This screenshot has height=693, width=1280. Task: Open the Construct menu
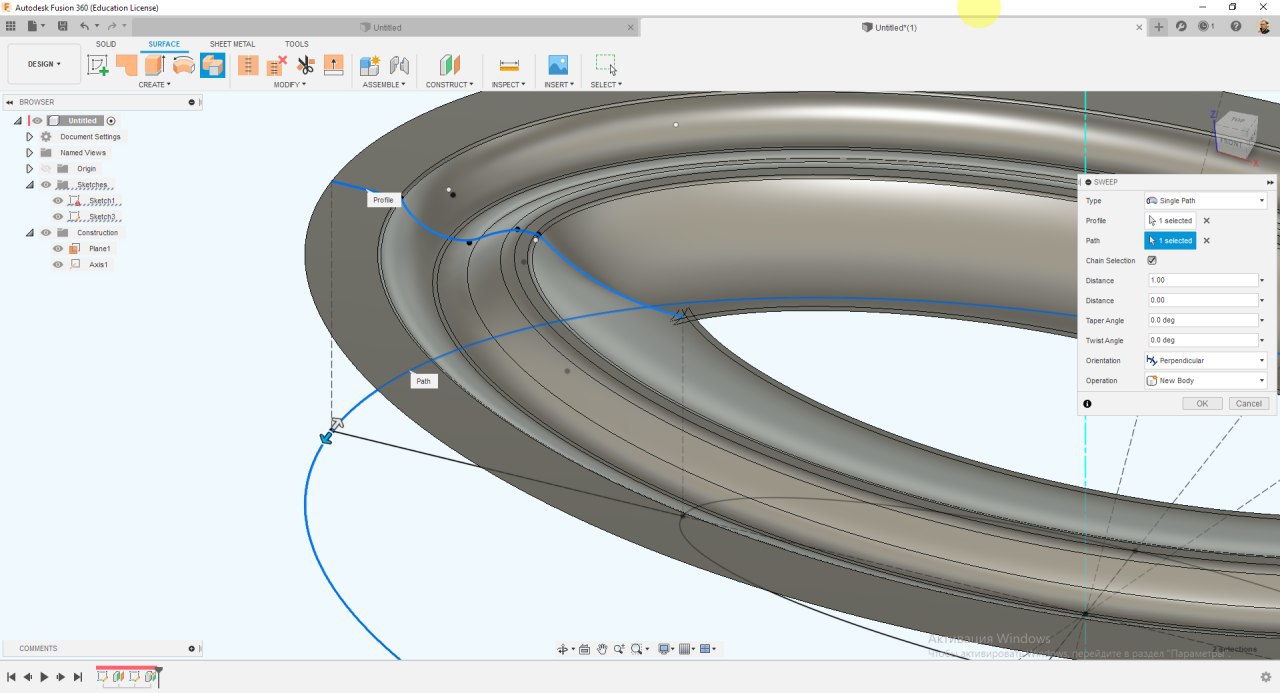449,85
